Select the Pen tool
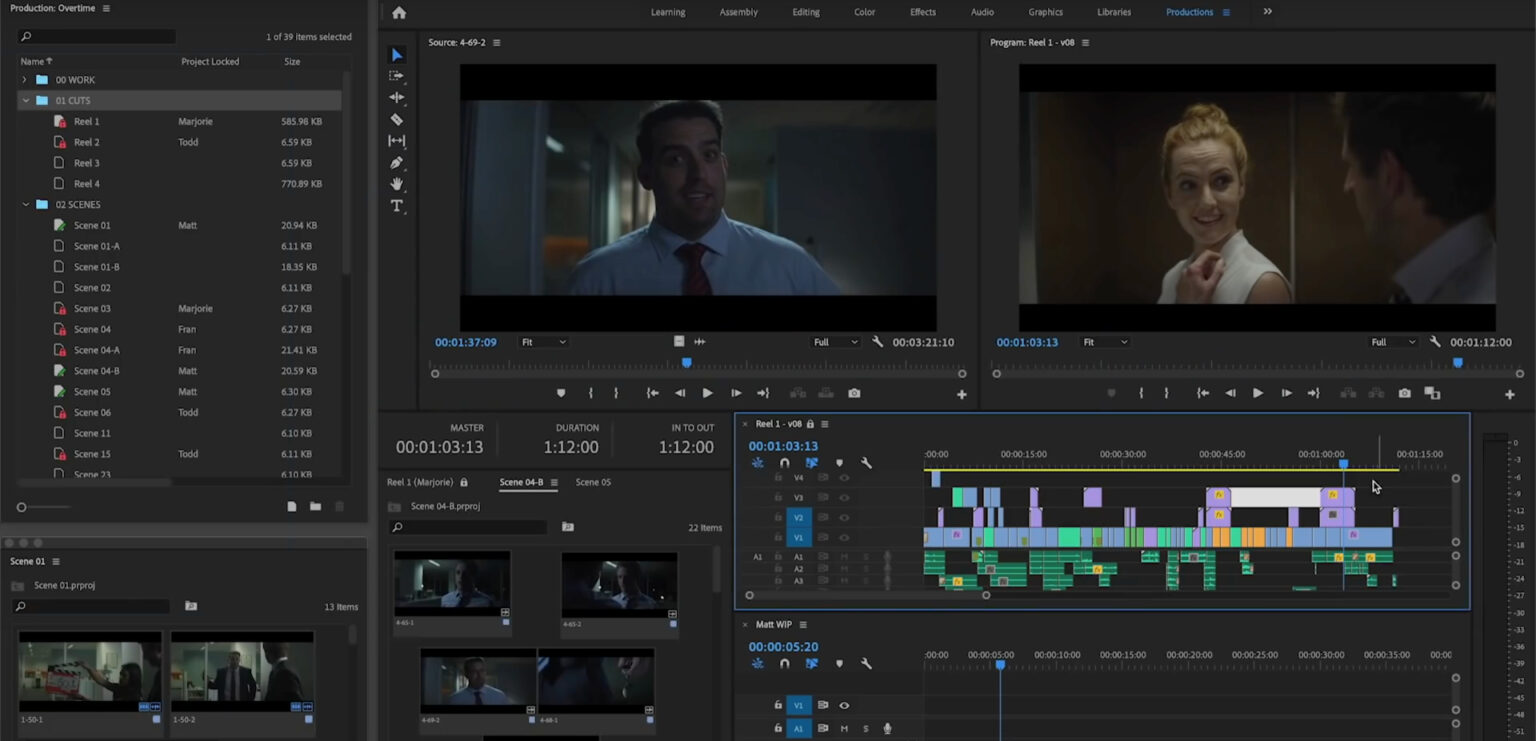This screenshot has height=741, width=1536. coord(397,163)
